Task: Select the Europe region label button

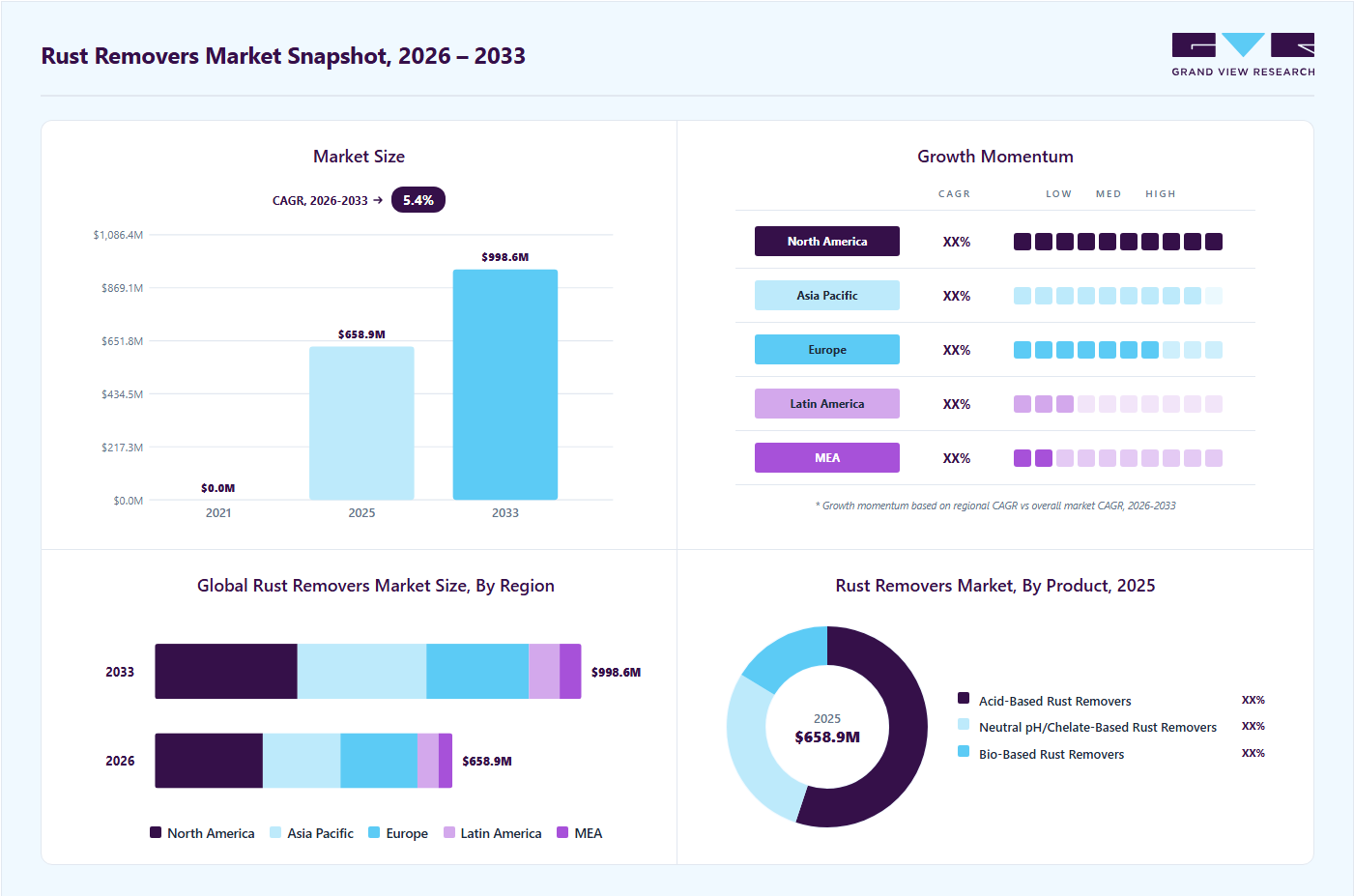Action: [827, 350]
